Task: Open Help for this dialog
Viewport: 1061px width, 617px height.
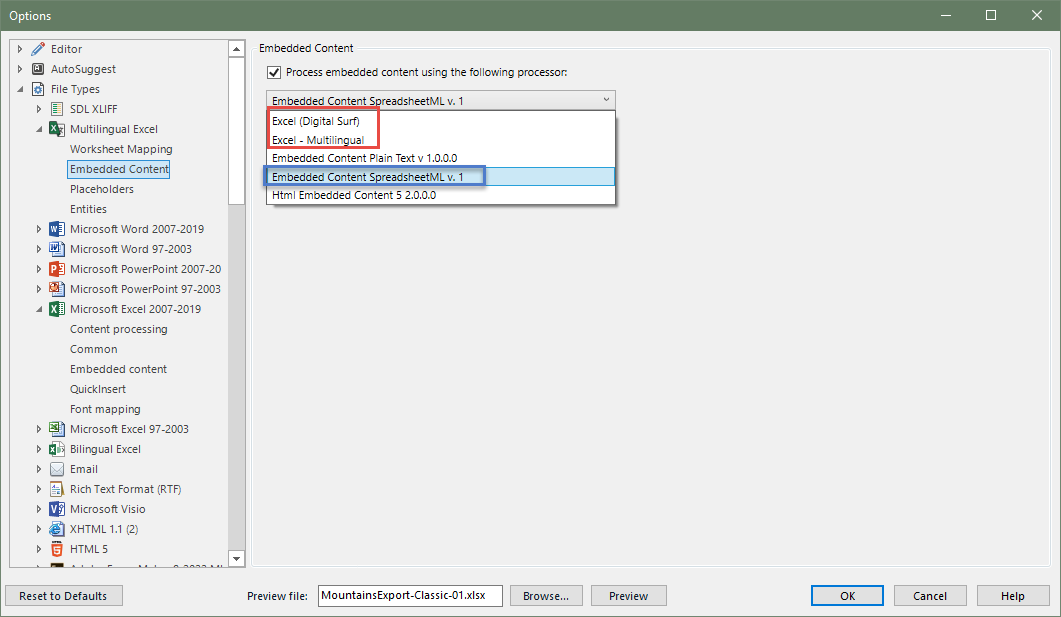Action: (1013, 596)
